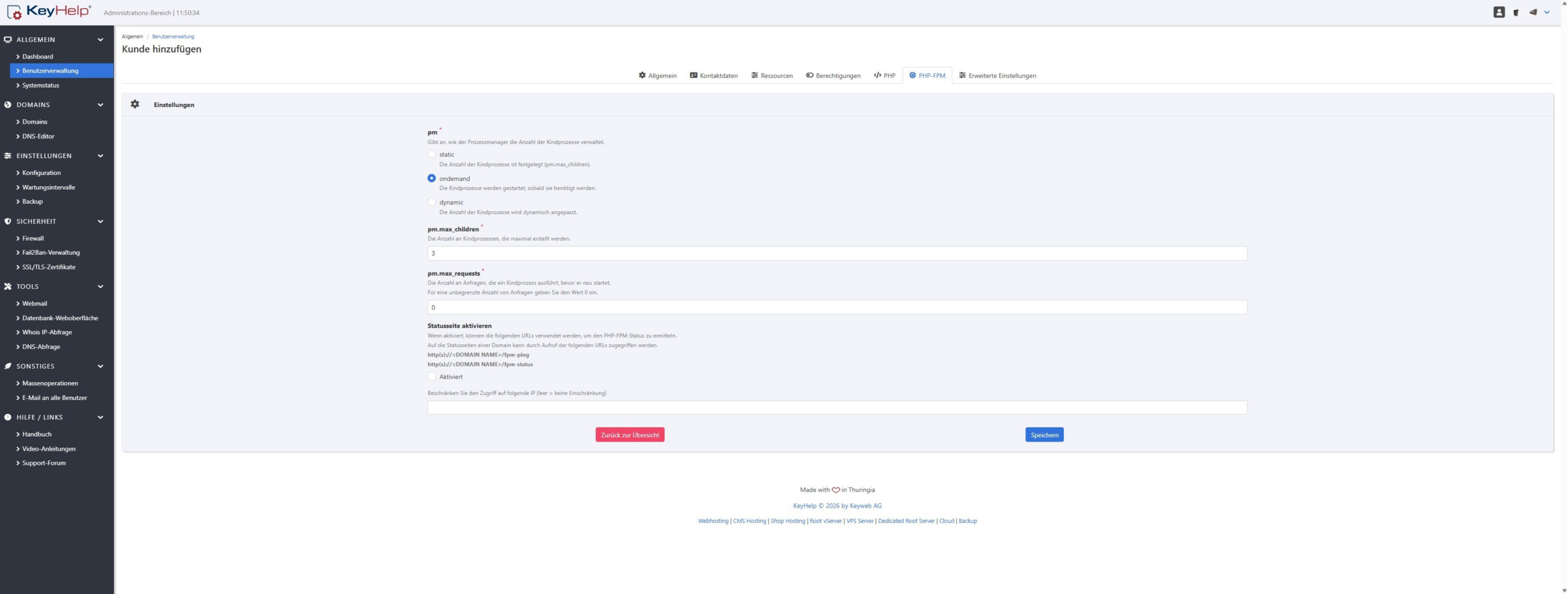1568x594 pixels.
Task: Click the sliders icon on Ressourcen tab
Action: (755, 75)
